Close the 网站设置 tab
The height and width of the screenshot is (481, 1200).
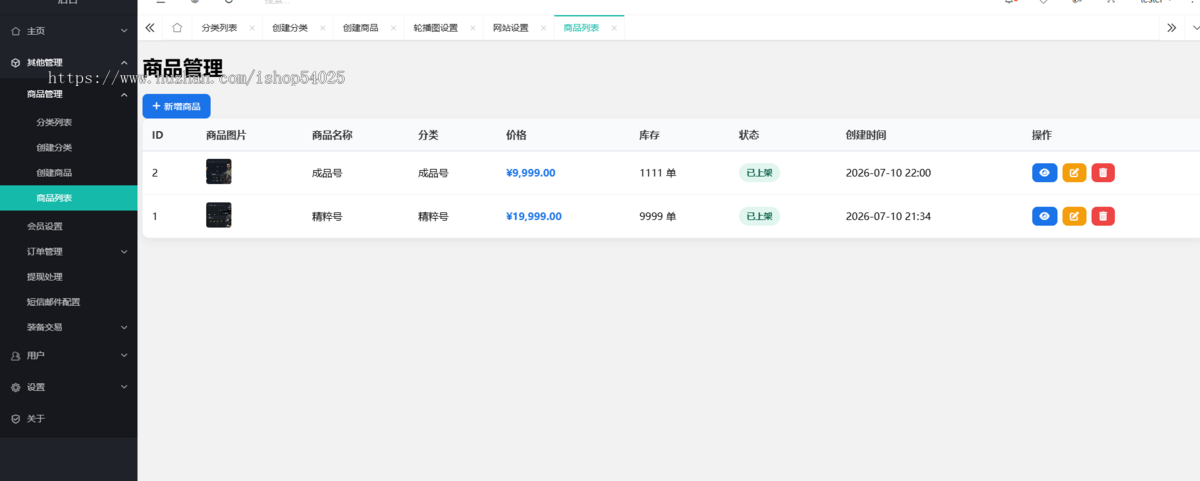(544, 28)
